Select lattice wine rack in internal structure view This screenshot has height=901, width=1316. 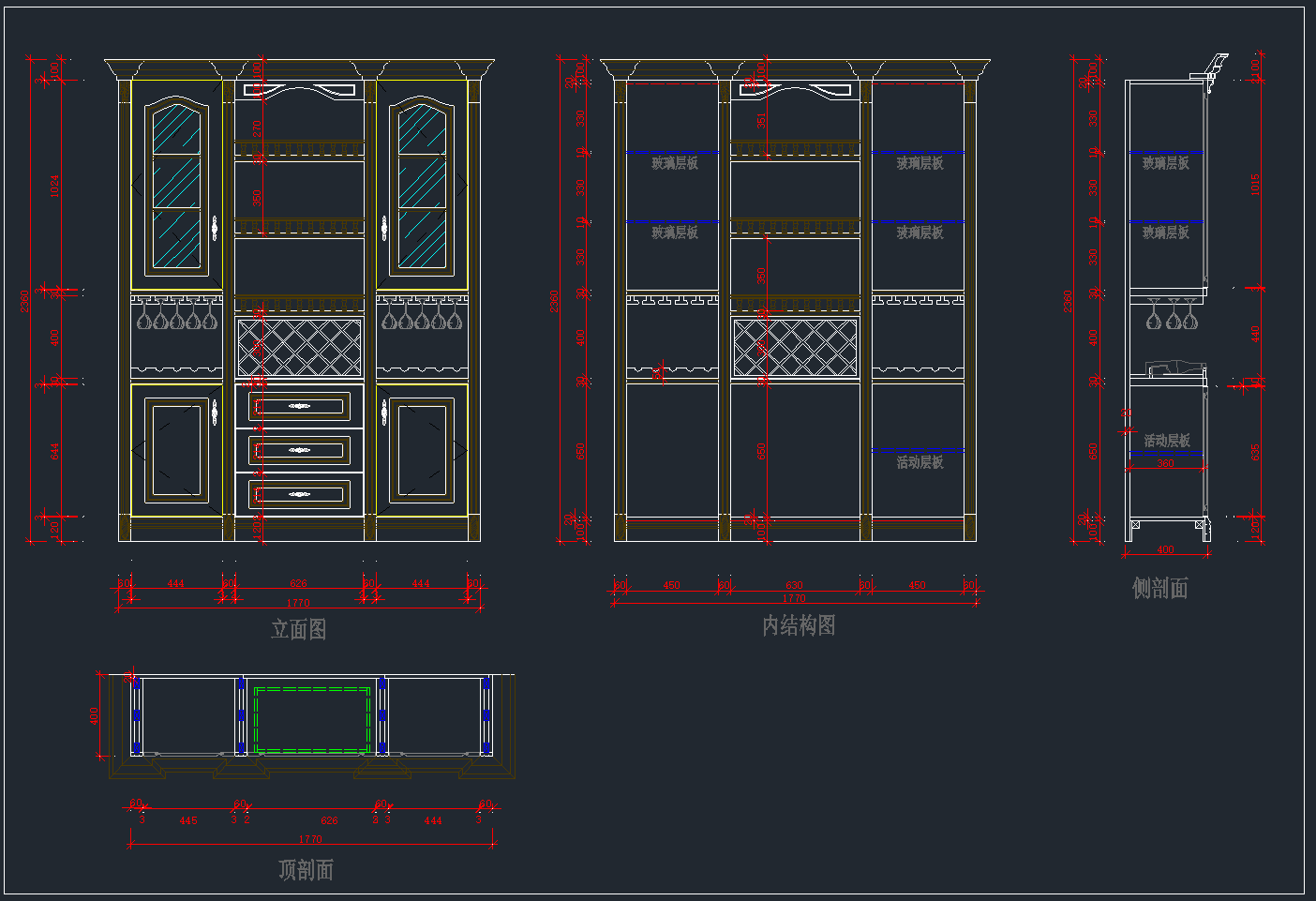coord(795,348)
